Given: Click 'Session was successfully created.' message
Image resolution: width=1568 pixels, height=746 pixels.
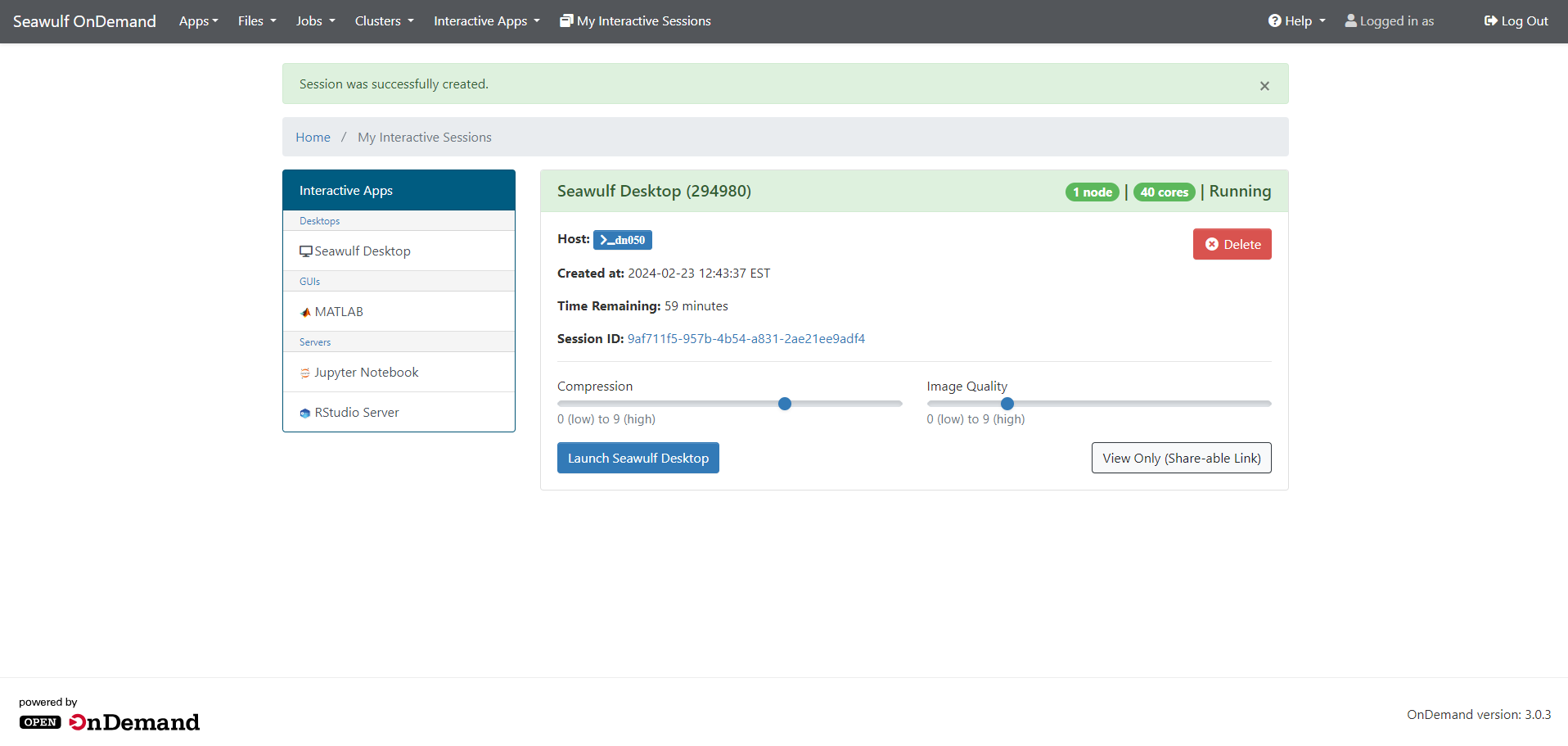Looking at the screenshot, I should [394, 84].
